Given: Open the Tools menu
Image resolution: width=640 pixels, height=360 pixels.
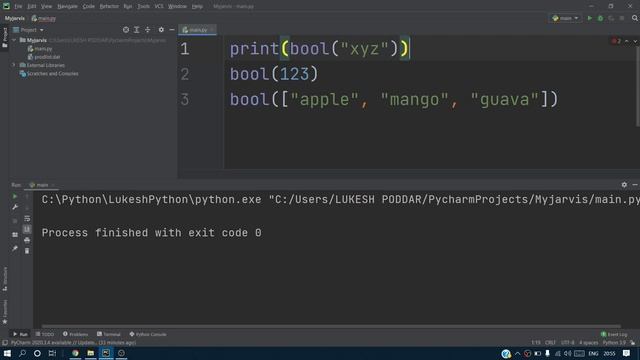Looking at the screenshot, I should 143,6.
